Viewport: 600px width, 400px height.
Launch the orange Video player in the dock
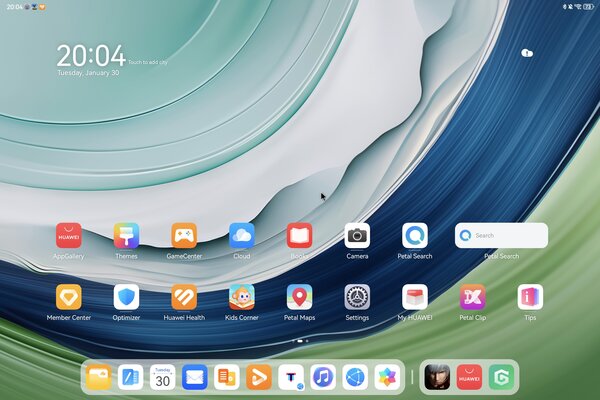click(259, 377)
